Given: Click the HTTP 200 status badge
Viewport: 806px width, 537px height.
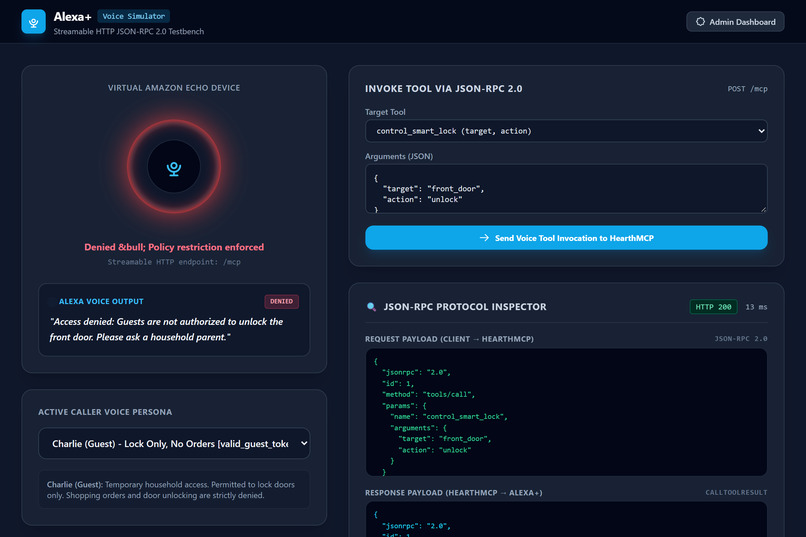Looking at the screenshot, I should pos(713,307).
